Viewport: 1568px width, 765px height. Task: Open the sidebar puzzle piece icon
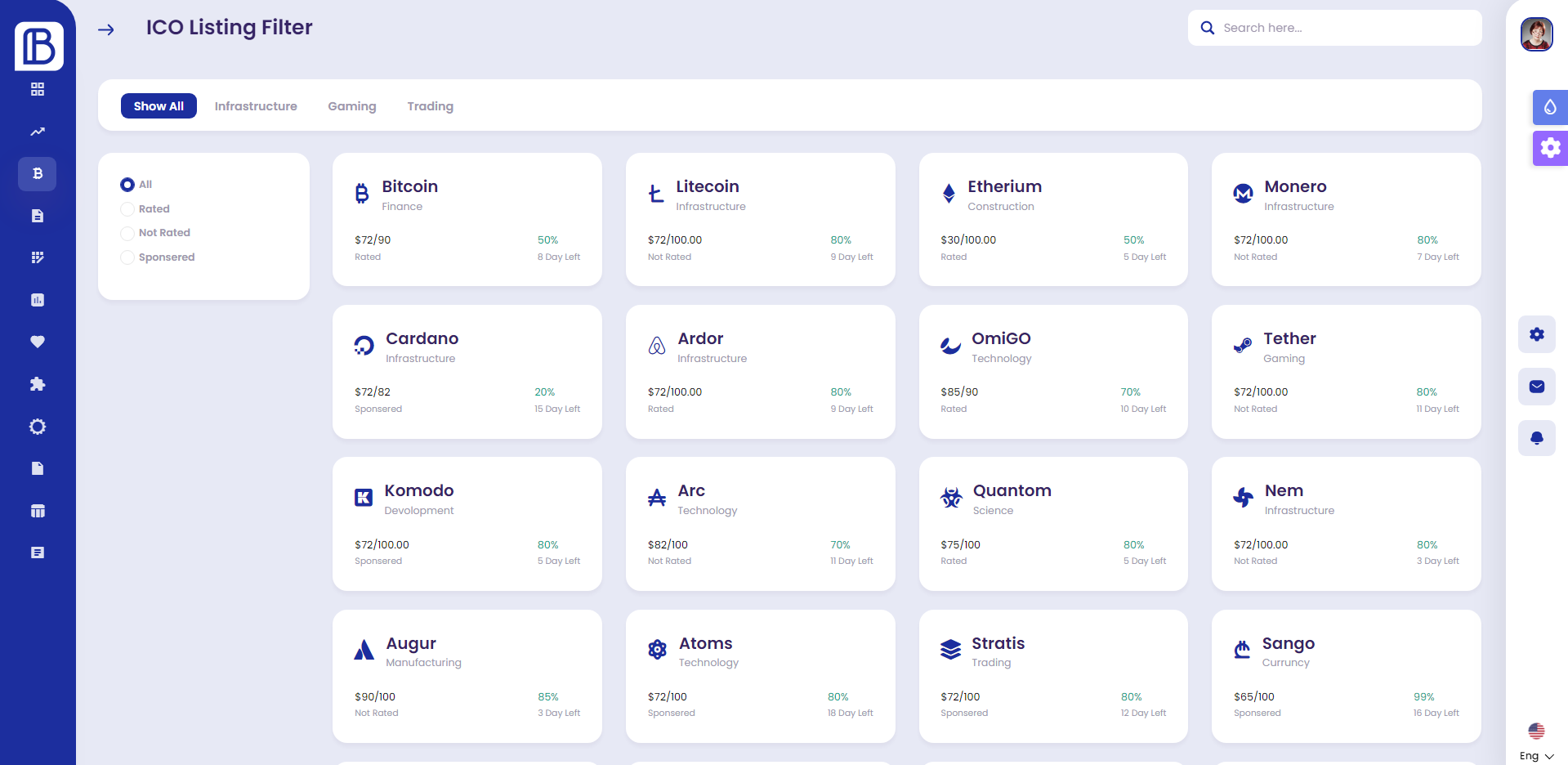coord(38,384)
